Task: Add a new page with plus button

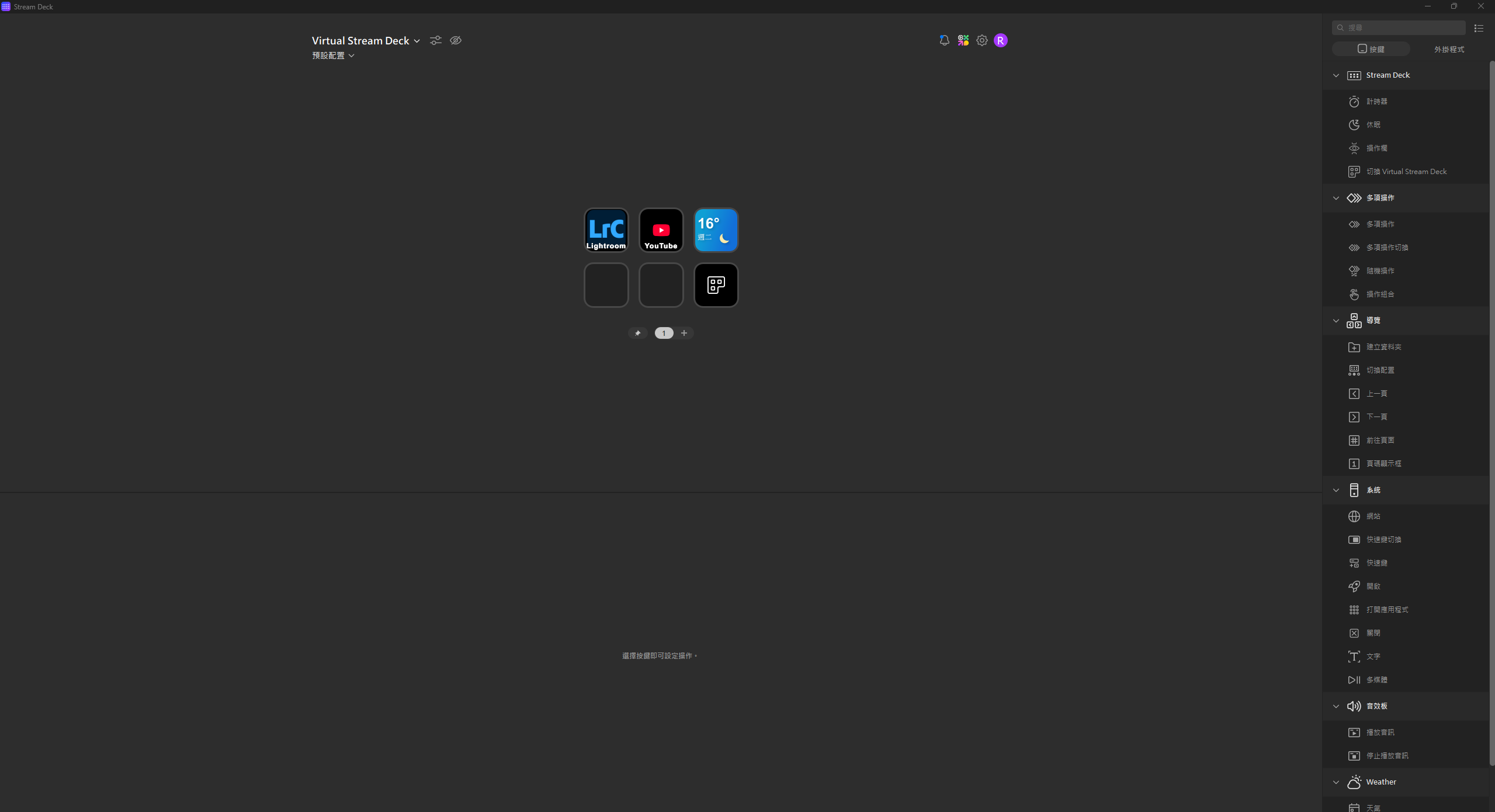Action: click(684, 333)
